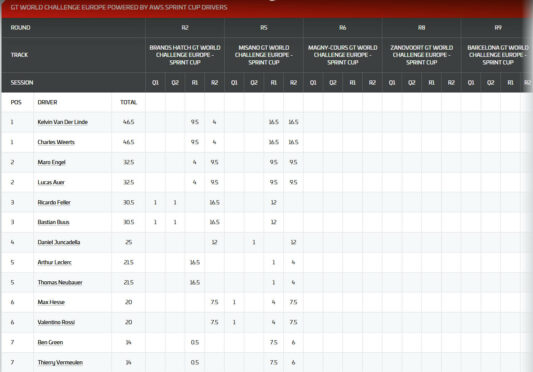Image resolution: width=533 pixels, height=372 pixels.
Task: Open Thierry Vermeulen driver link
Action: [x=60, y=362]
